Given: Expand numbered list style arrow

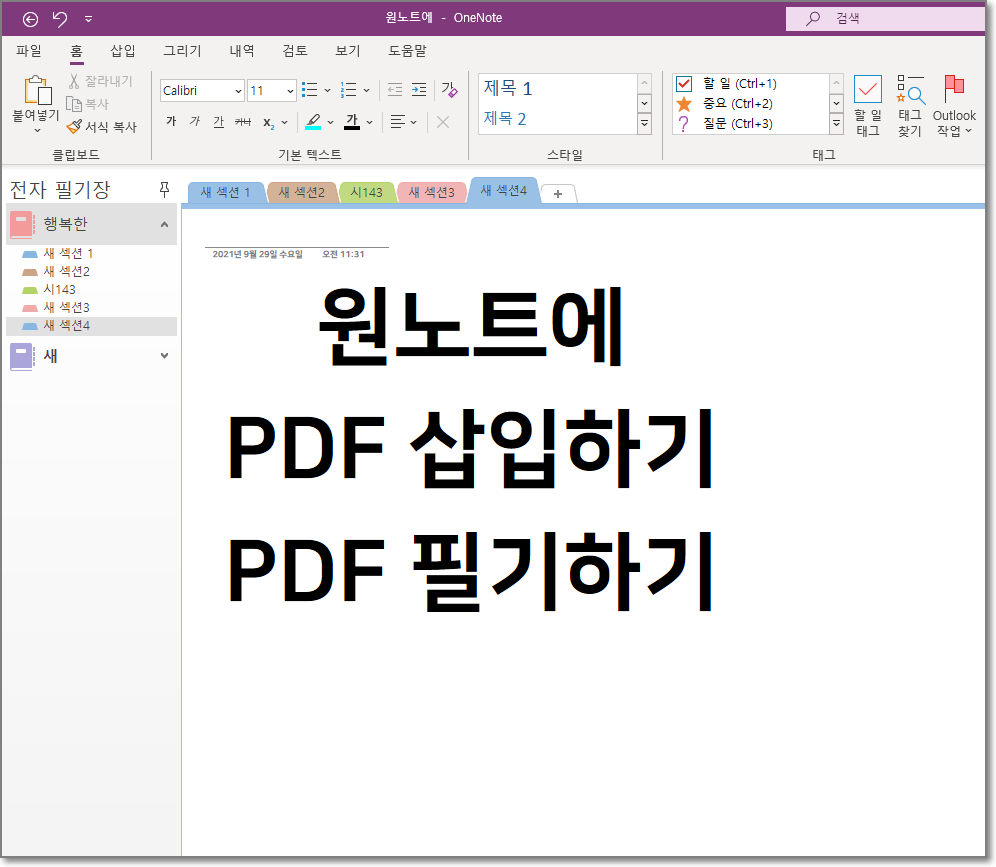Looking at the screenshot, I should pyautogui.click(x=367, y=91).
